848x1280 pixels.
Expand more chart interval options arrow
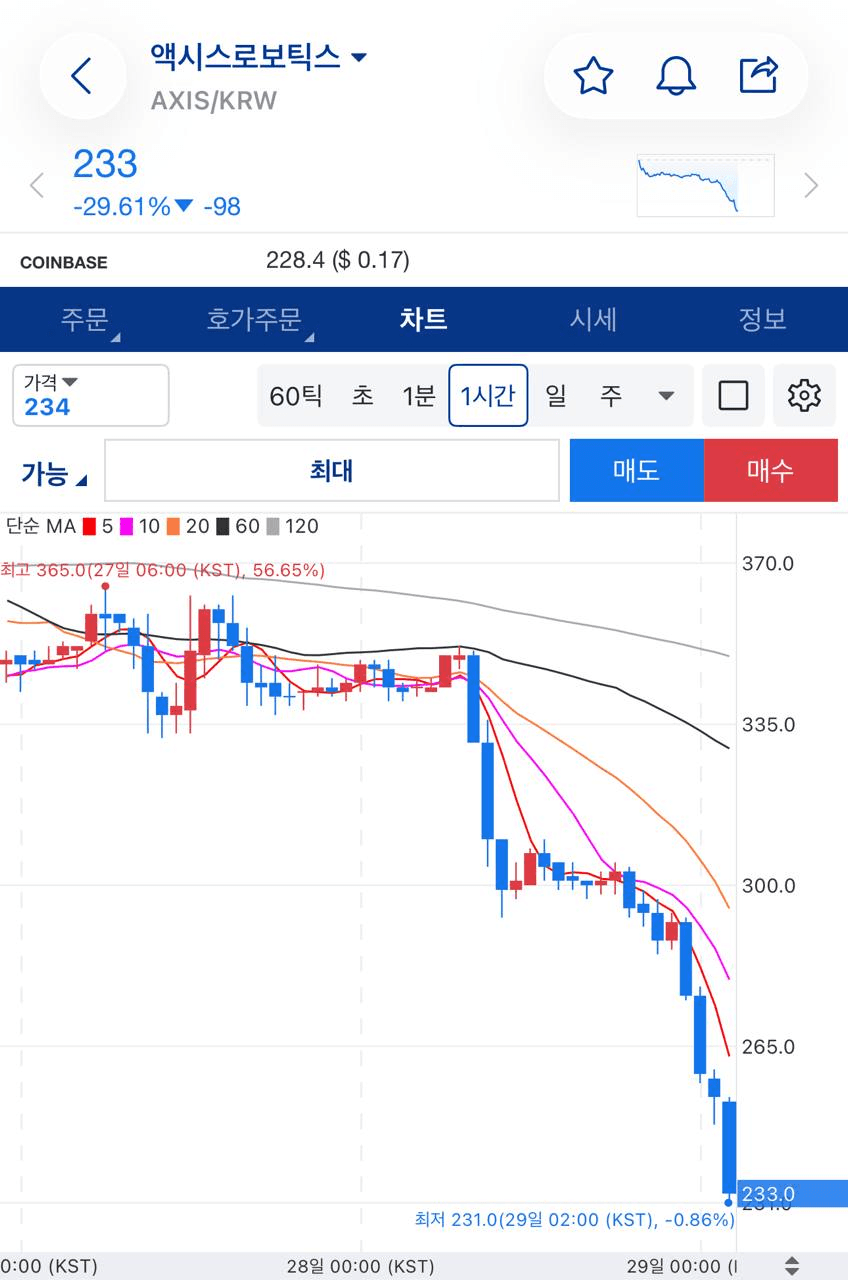(666, 396)
